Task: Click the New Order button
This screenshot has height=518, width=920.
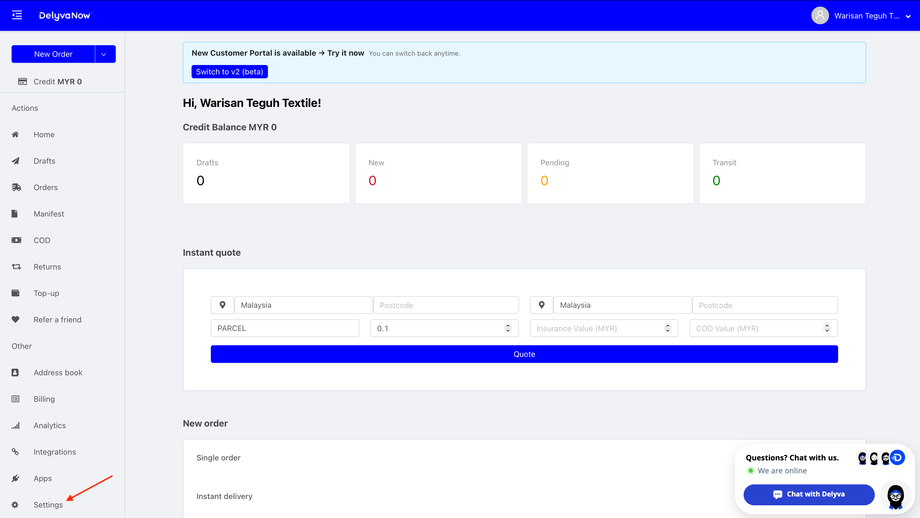Action: (x=53, y=54)
